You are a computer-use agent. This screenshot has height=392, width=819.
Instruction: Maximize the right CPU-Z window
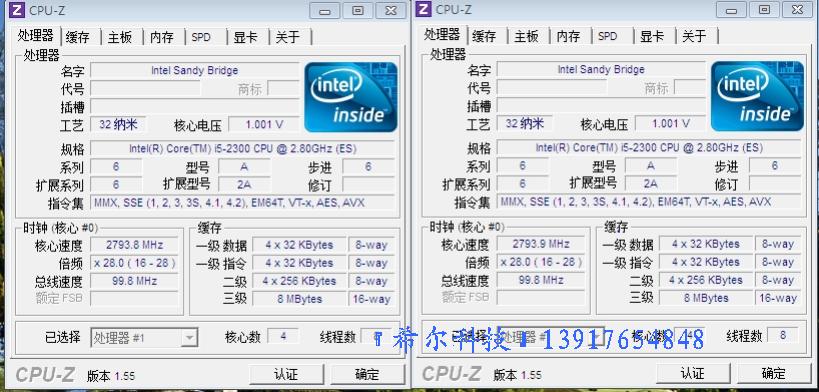764,9
